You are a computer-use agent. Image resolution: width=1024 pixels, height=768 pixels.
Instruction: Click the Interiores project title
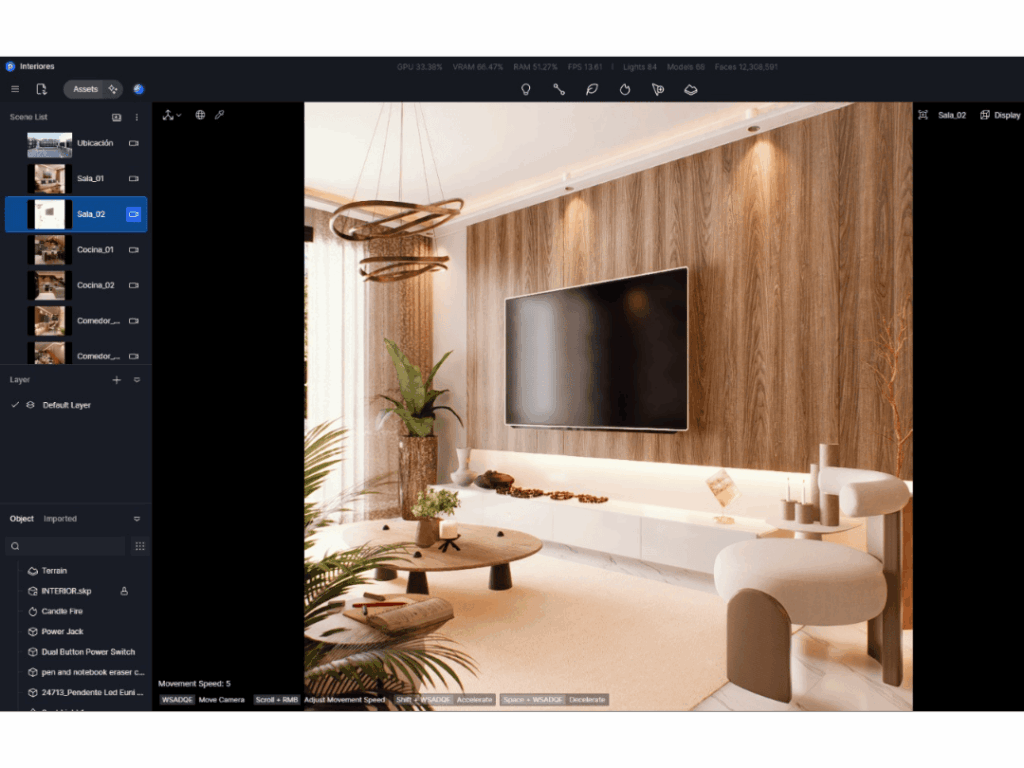(x=37, y=67)
